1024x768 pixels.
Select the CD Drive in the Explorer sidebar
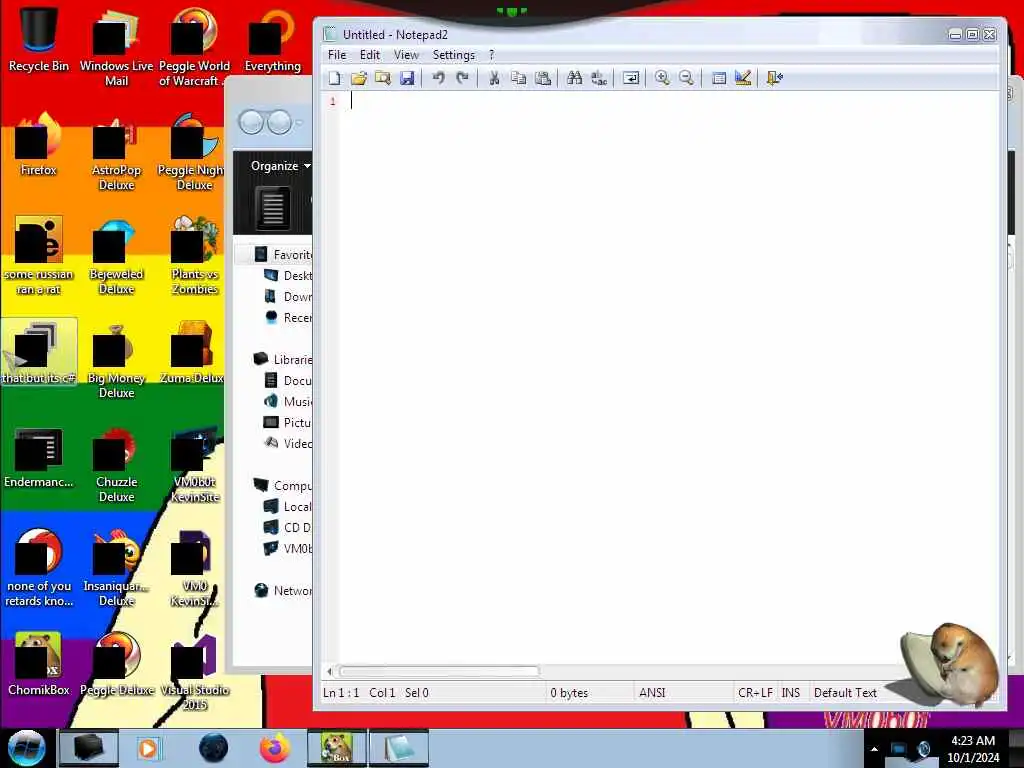click(x=288, y=528)
